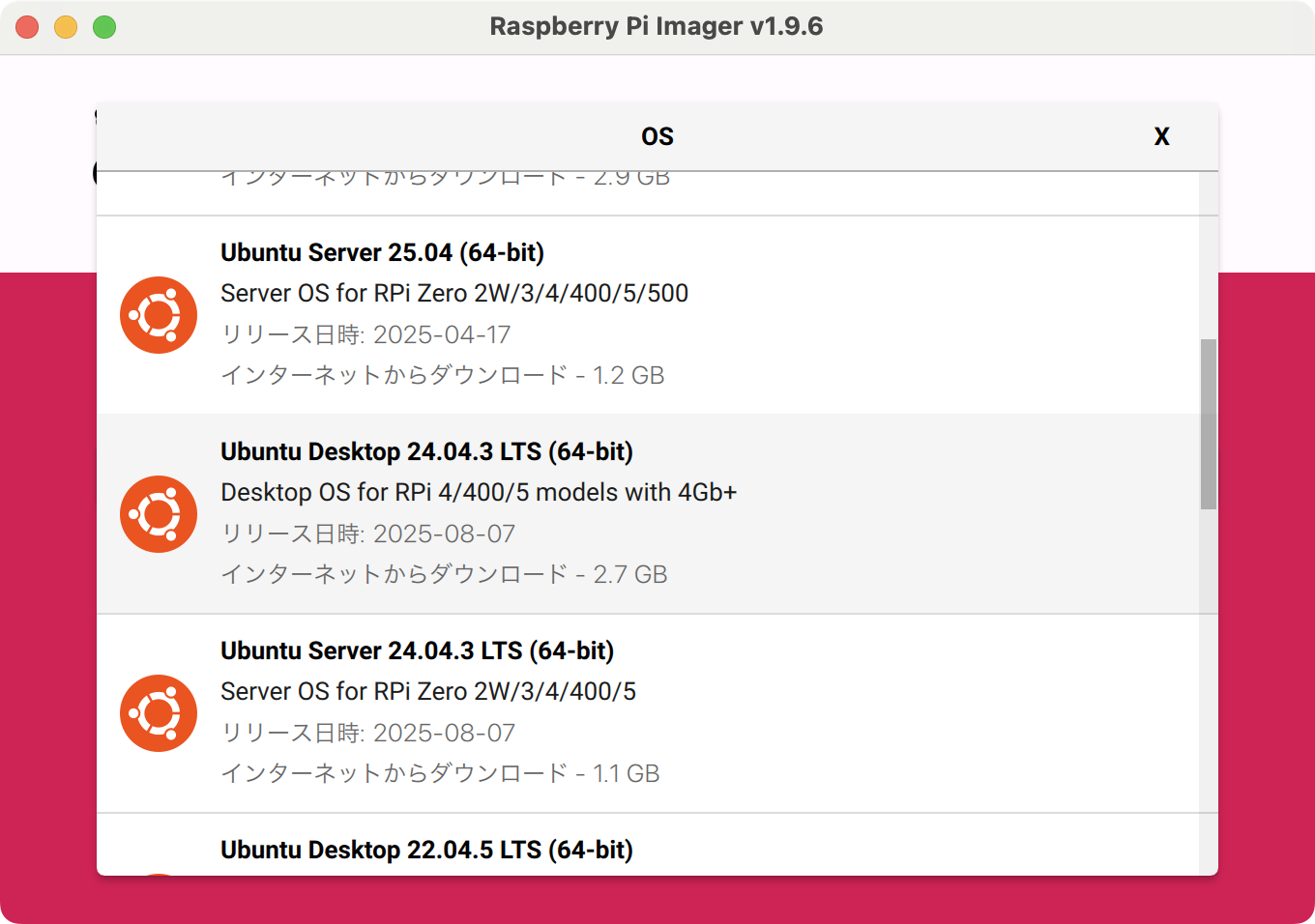This screenshot has width=1315, height=924.
Task: Click the Ubuntu logo for Server 24.04.3 LTS
Action: point(159,713)
